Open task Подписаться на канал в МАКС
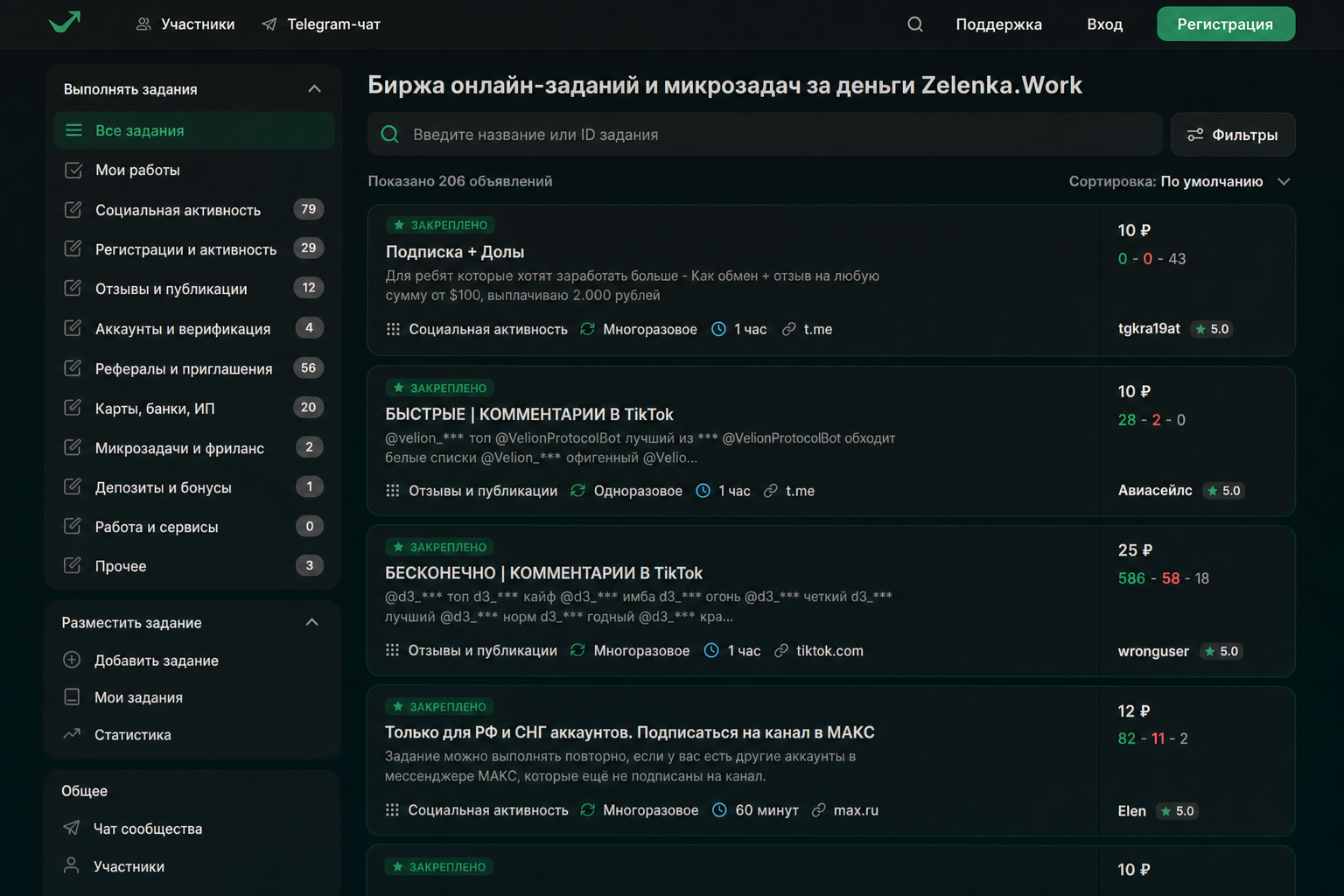This screenshot has width=1344, height=896. point(630,732)
